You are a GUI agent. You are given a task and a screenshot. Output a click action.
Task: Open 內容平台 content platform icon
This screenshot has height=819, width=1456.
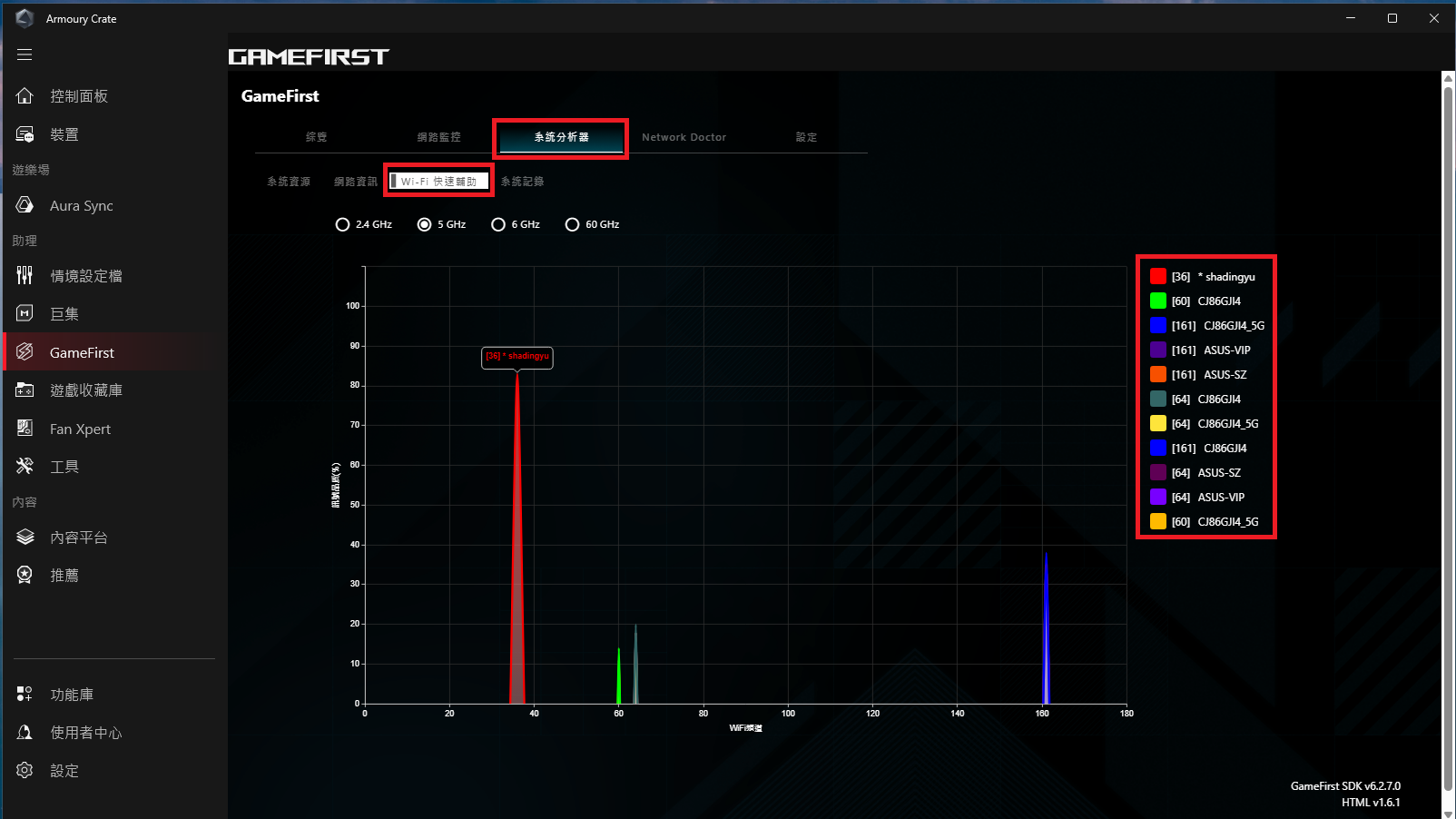(x=25, y=537)
